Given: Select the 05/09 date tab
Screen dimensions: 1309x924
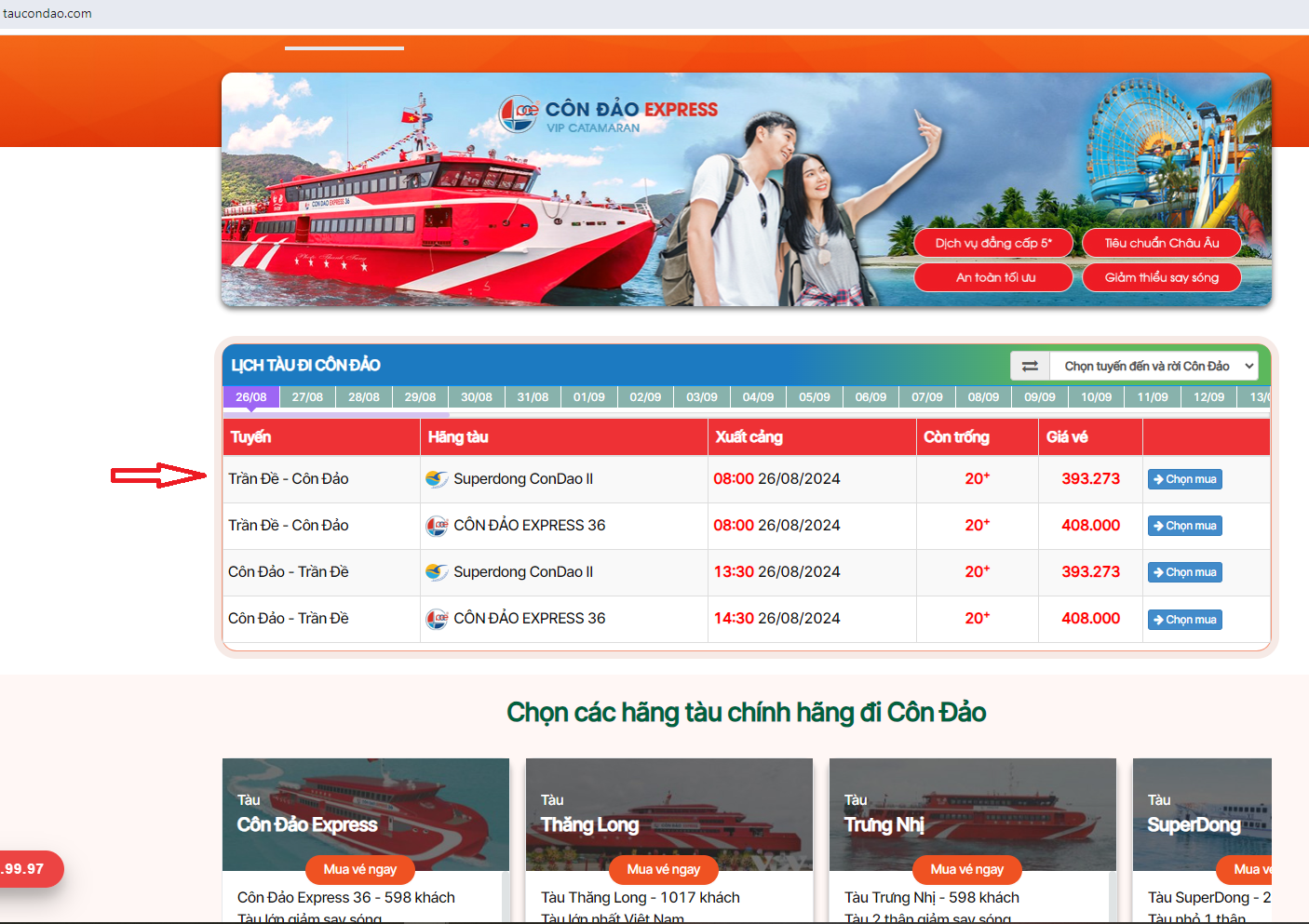Looking at the screenshot, I should pyautogui.click(x=815, y=397).
